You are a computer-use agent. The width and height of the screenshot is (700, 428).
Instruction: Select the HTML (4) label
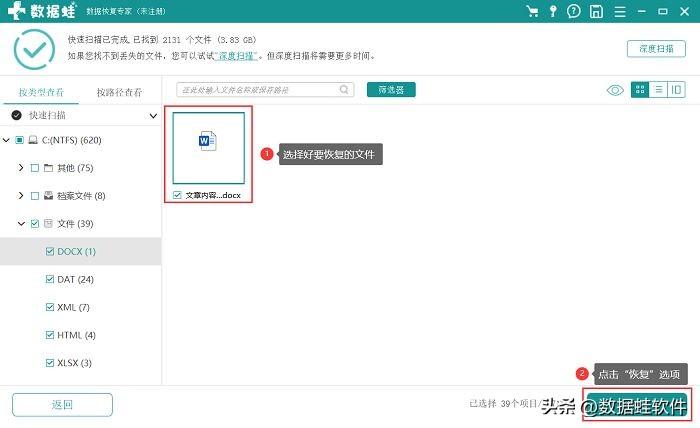[x=76, y=335]
